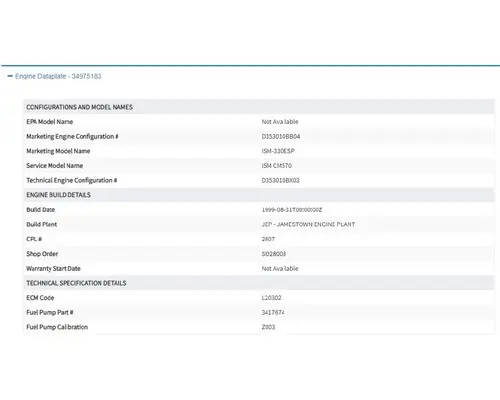The width and height of the screenshot is (500, 400).
Task: Select the Shop Order value
Action: [x=274, y=254]
